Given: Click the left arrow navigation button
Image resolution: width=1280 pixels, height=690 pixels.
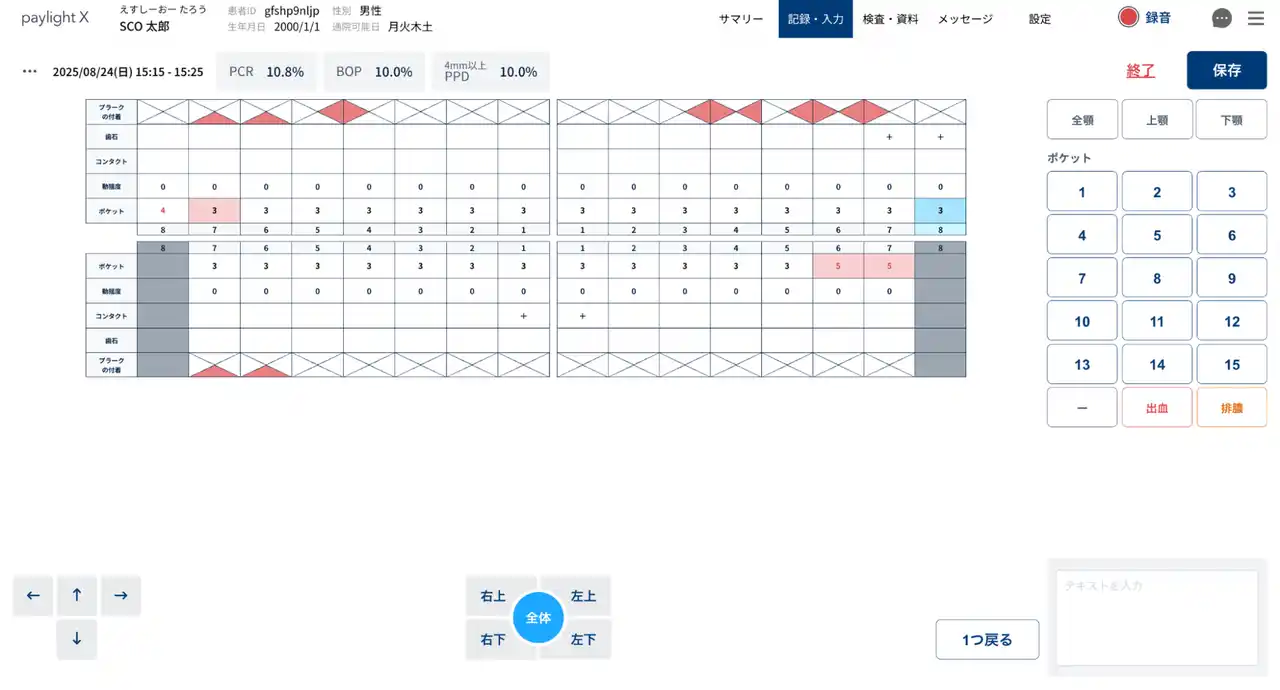Looking at the screenshot, I should pyautogui.click(x=33, y=596).
